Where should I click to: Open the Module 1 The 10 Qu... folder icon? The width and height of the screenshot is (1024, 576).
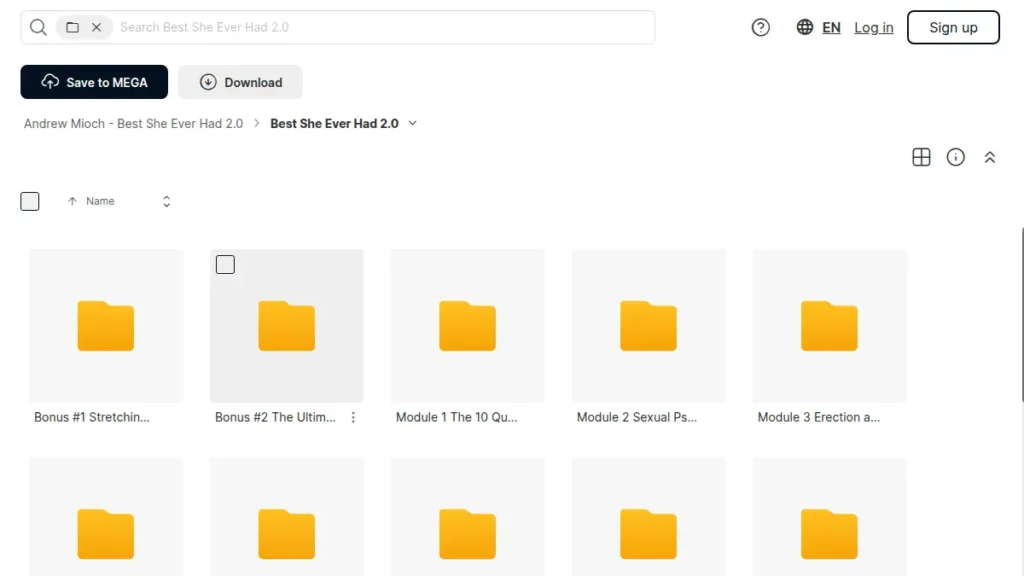[468, 326]
